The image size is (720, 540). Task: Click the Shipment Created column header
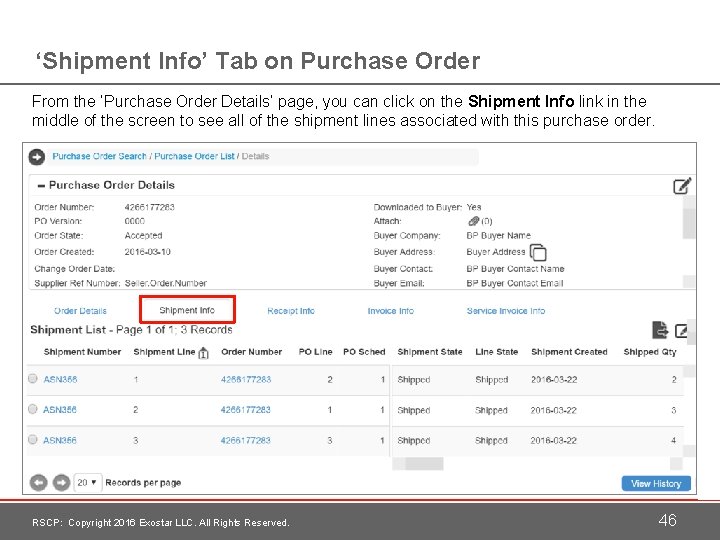pyautogui.click(x=569, y=352)
